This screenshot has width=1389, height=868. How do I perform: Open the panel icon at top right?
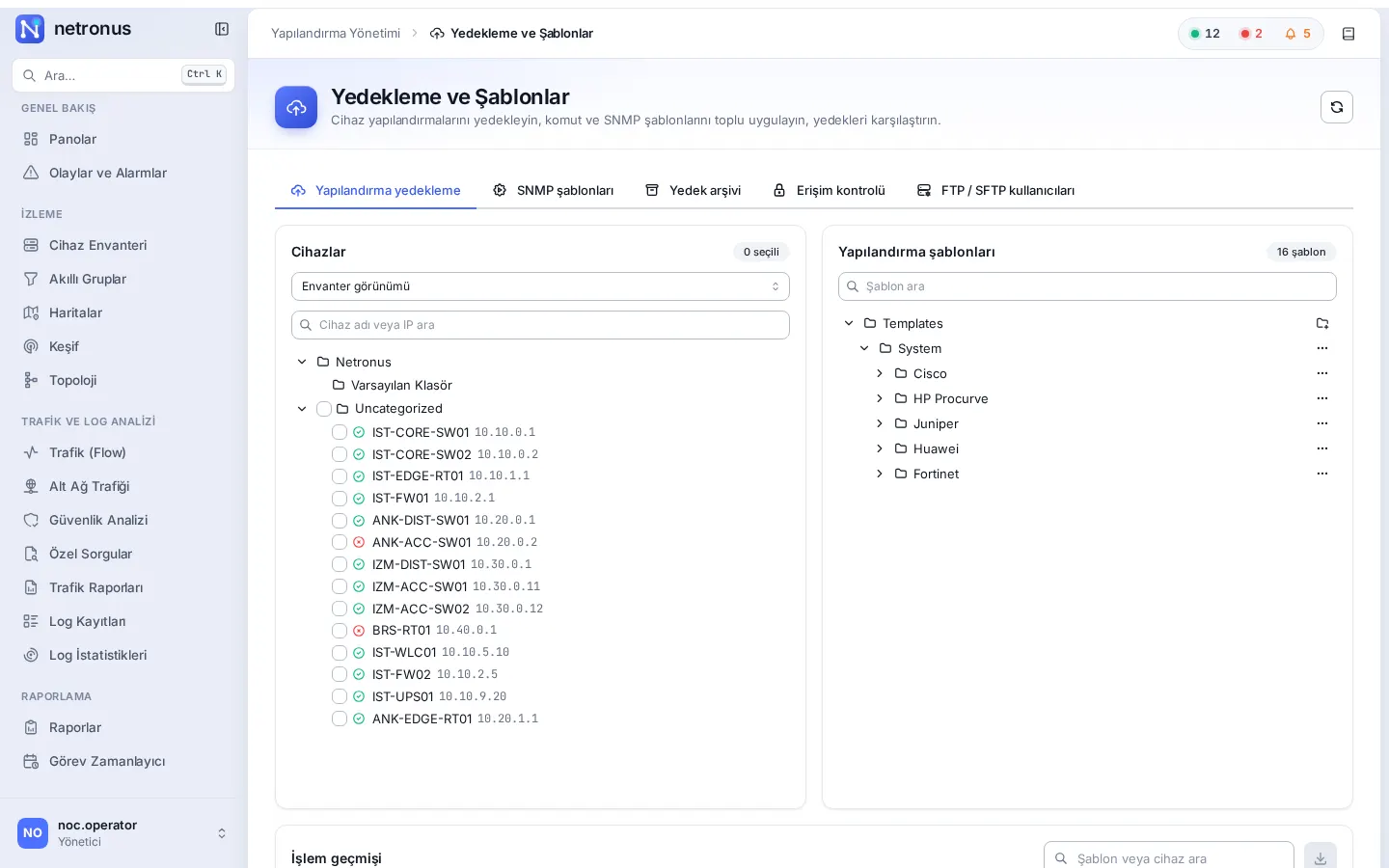1348,34
